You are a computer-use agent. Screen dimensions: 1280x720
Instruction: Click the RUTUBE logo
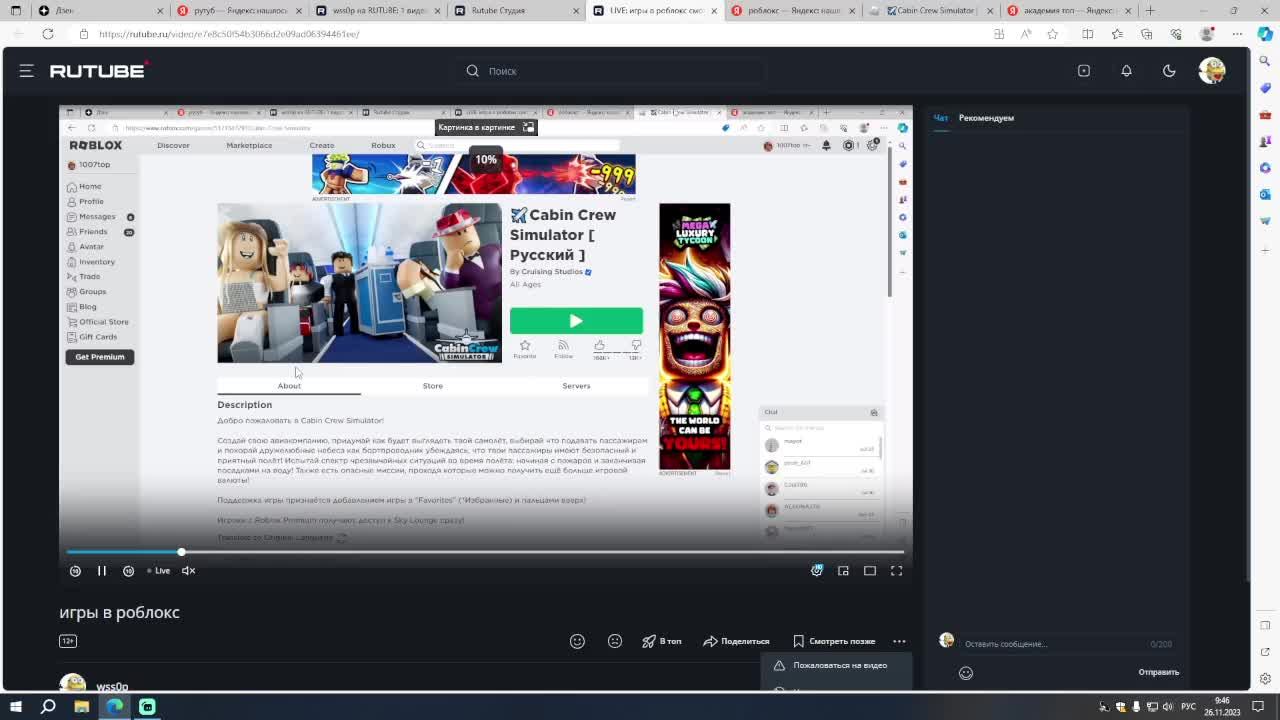(x=99, y=71)
